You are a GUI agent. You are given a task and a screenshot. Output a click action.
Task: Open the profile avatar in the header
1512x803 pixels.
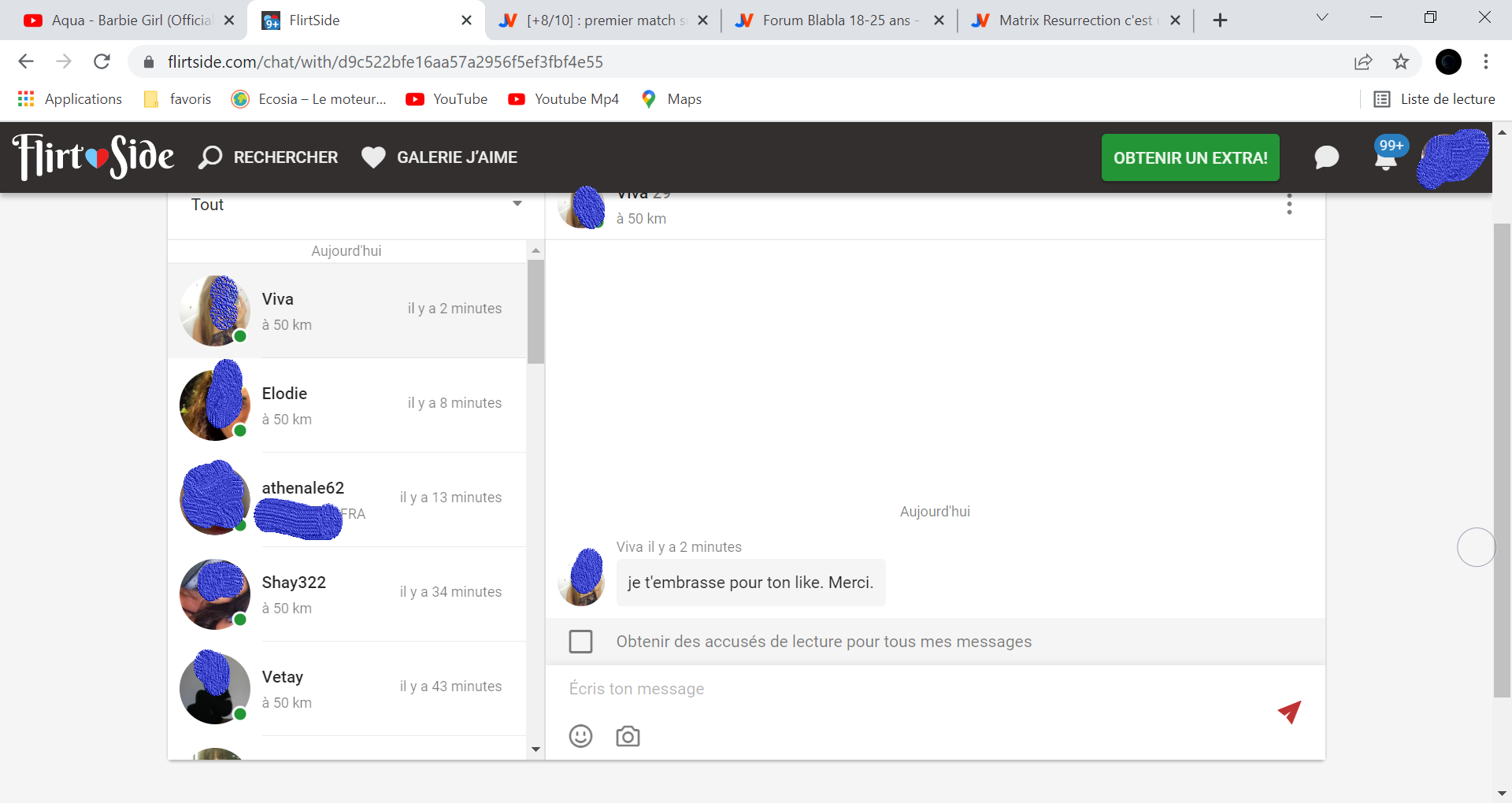click(x=1451, y=157)
